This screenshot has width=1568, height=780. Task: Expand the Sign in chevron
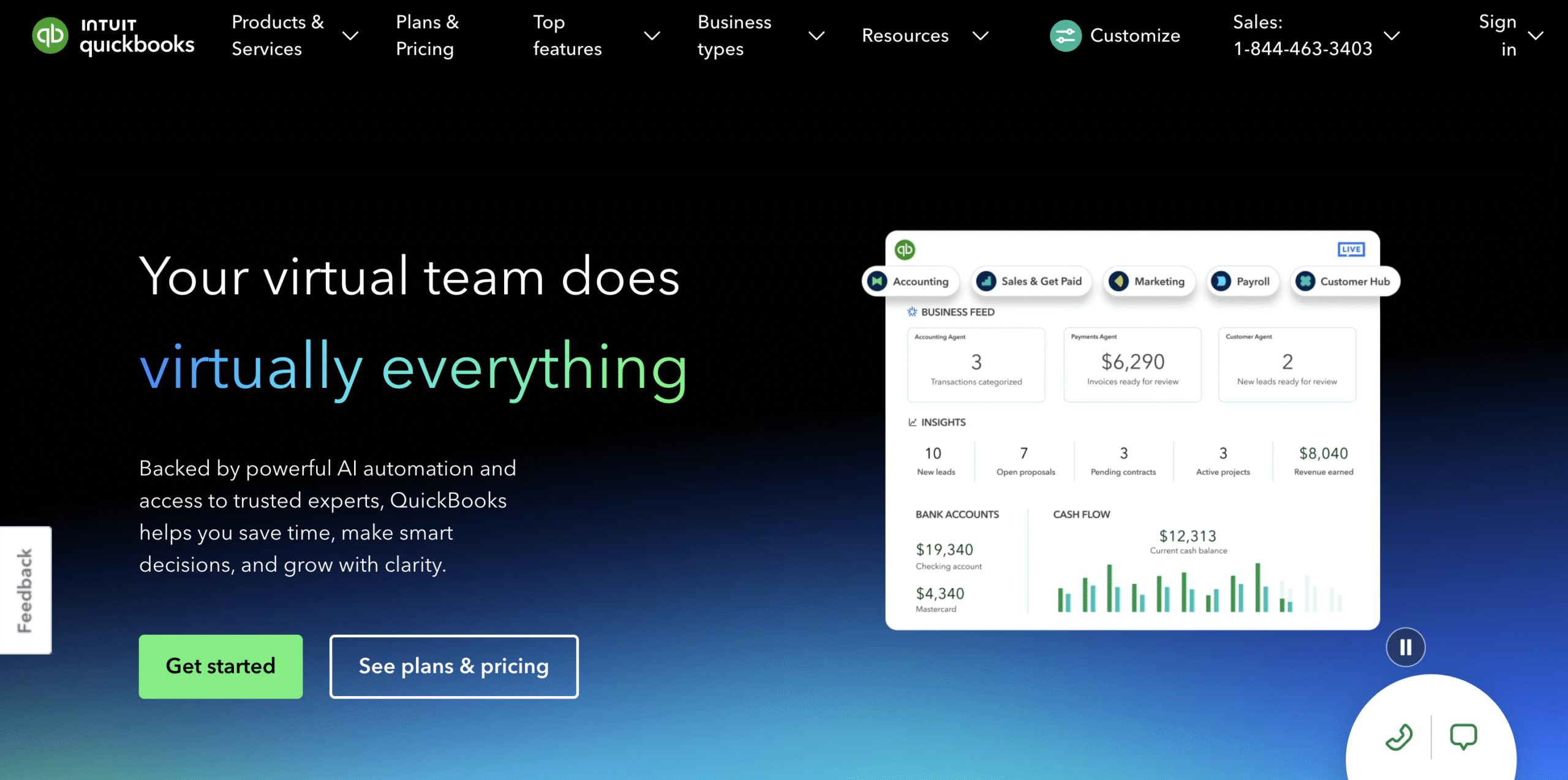tap(1536, 36)
